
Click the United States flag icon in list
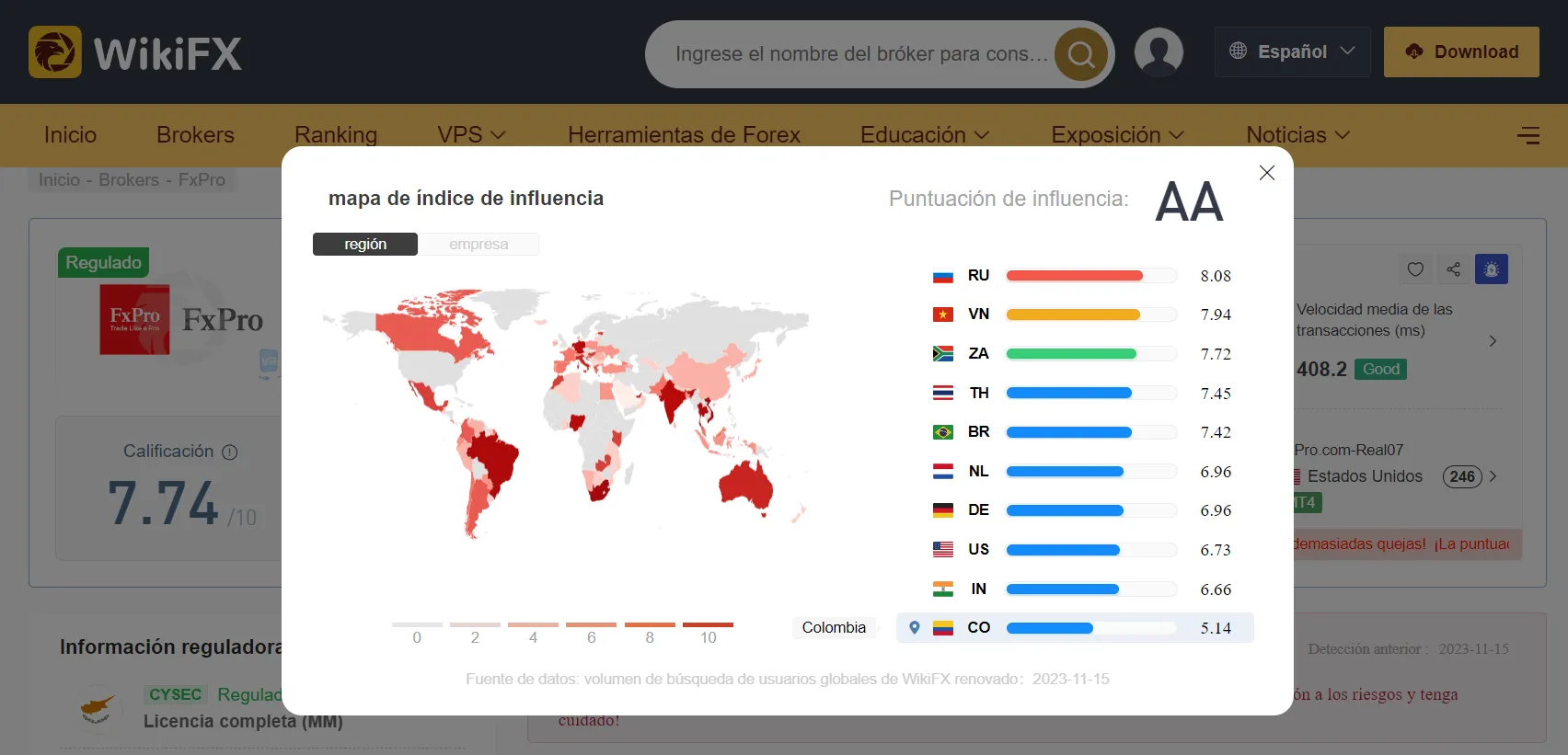[943, 550]
